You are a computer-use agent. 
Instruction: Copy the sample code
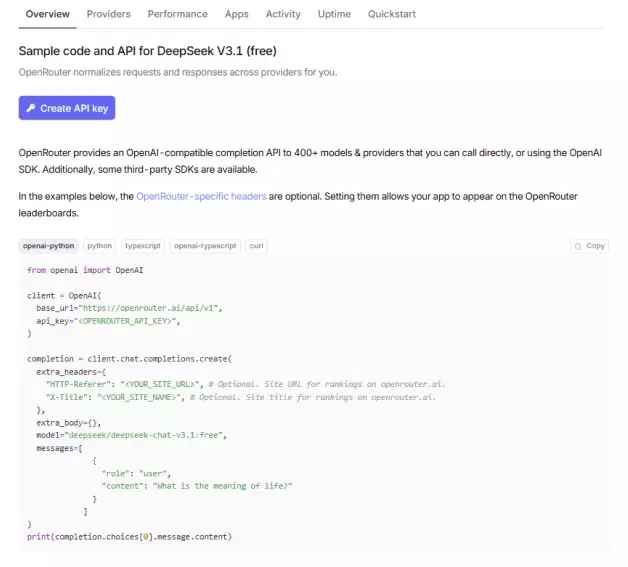coord(589,246)
